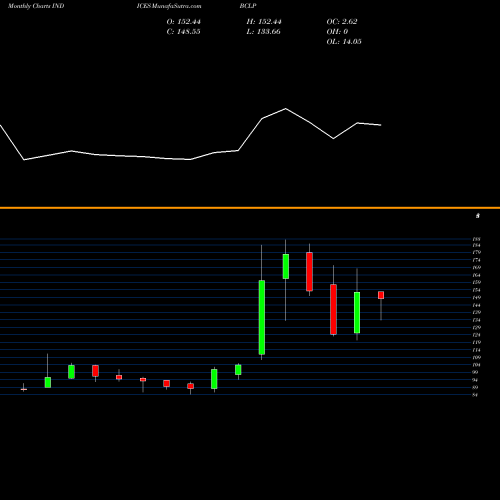
Task: Click the red candle with the highest top
Action: [x=309, y=272]
